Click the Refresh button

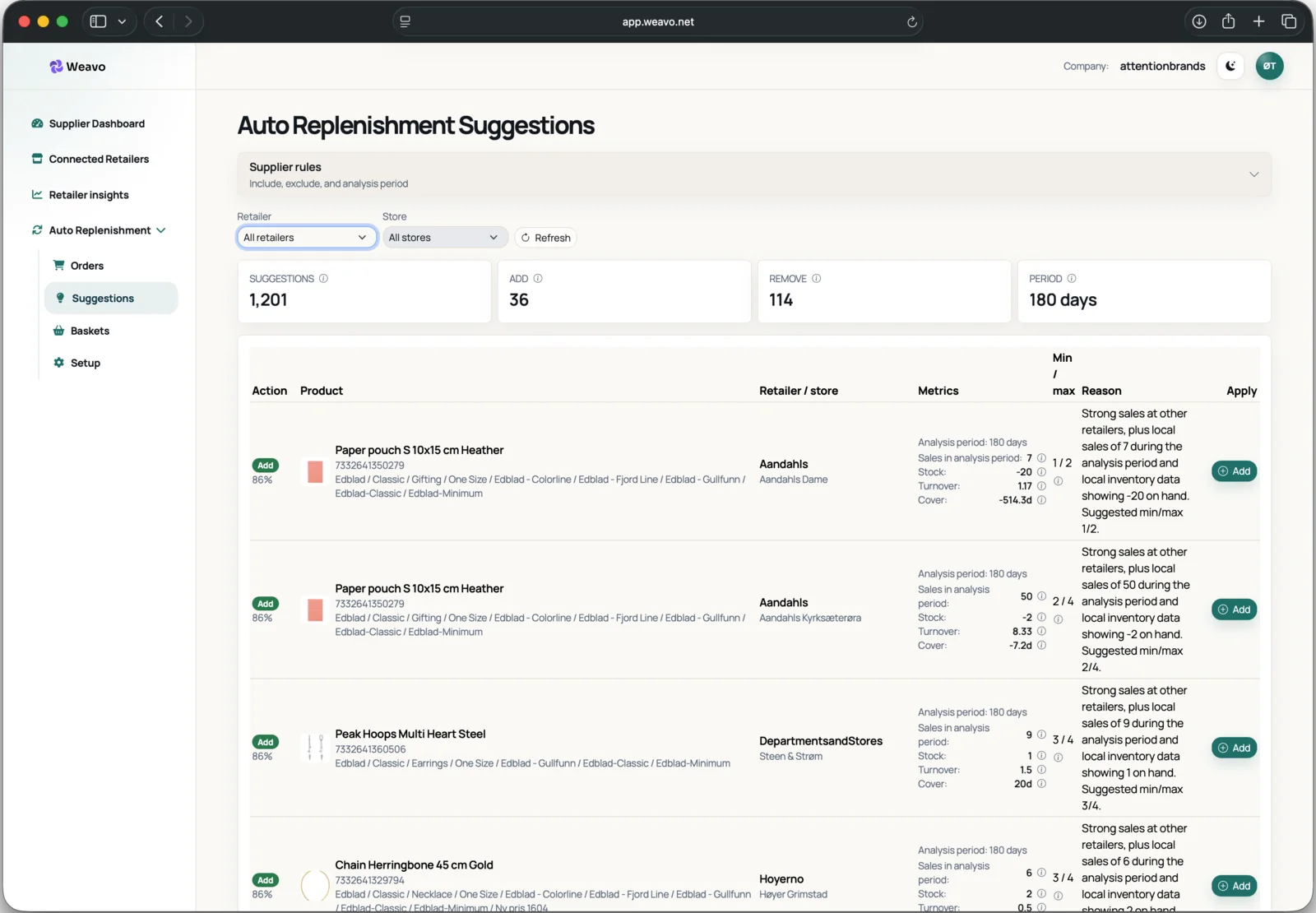pyautogui.click(x=546, y=238)
